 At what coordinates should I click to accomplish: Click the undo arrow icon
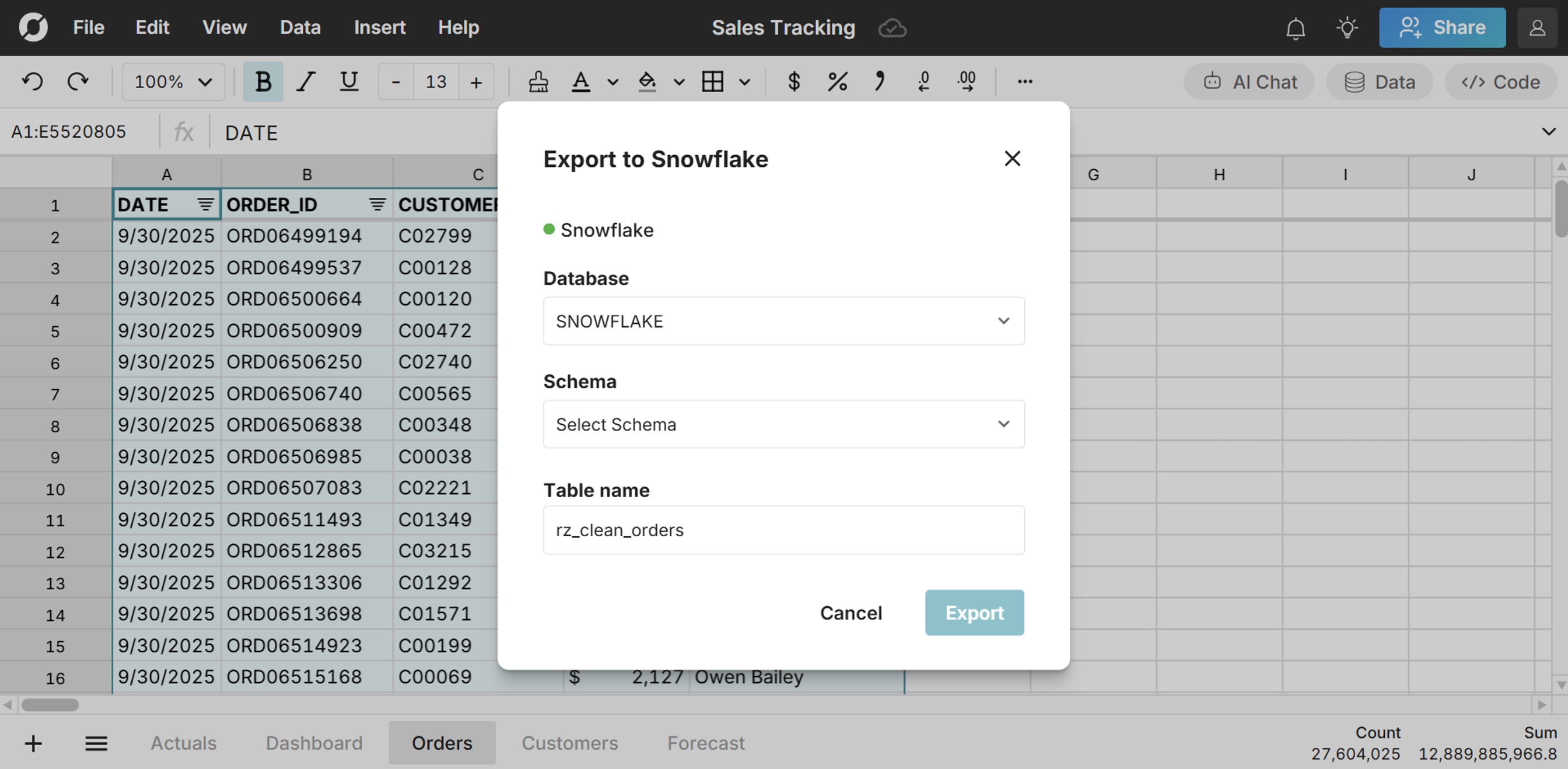pos(33,82)
